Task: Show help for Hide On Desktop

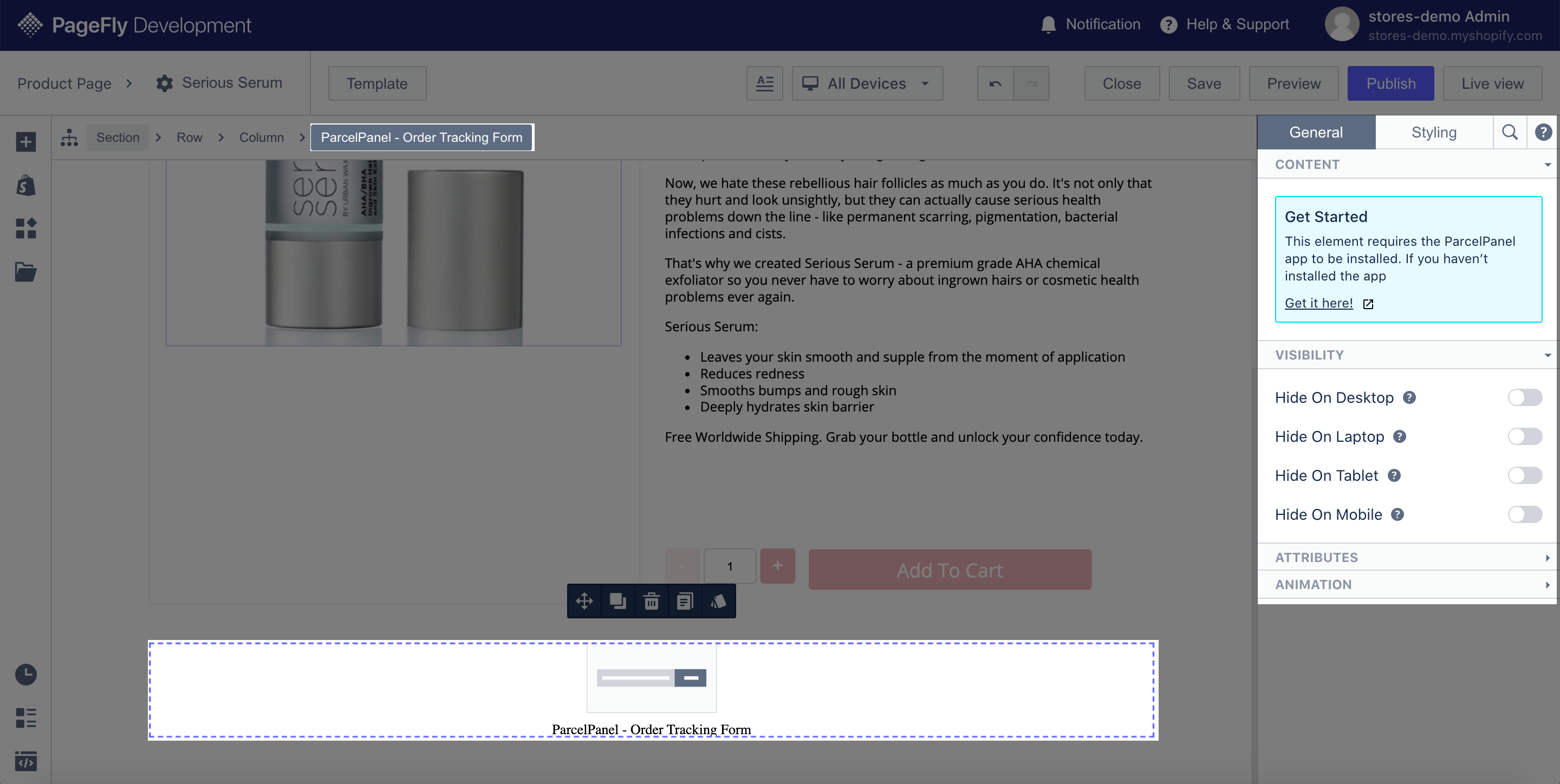Action: 1409,398
